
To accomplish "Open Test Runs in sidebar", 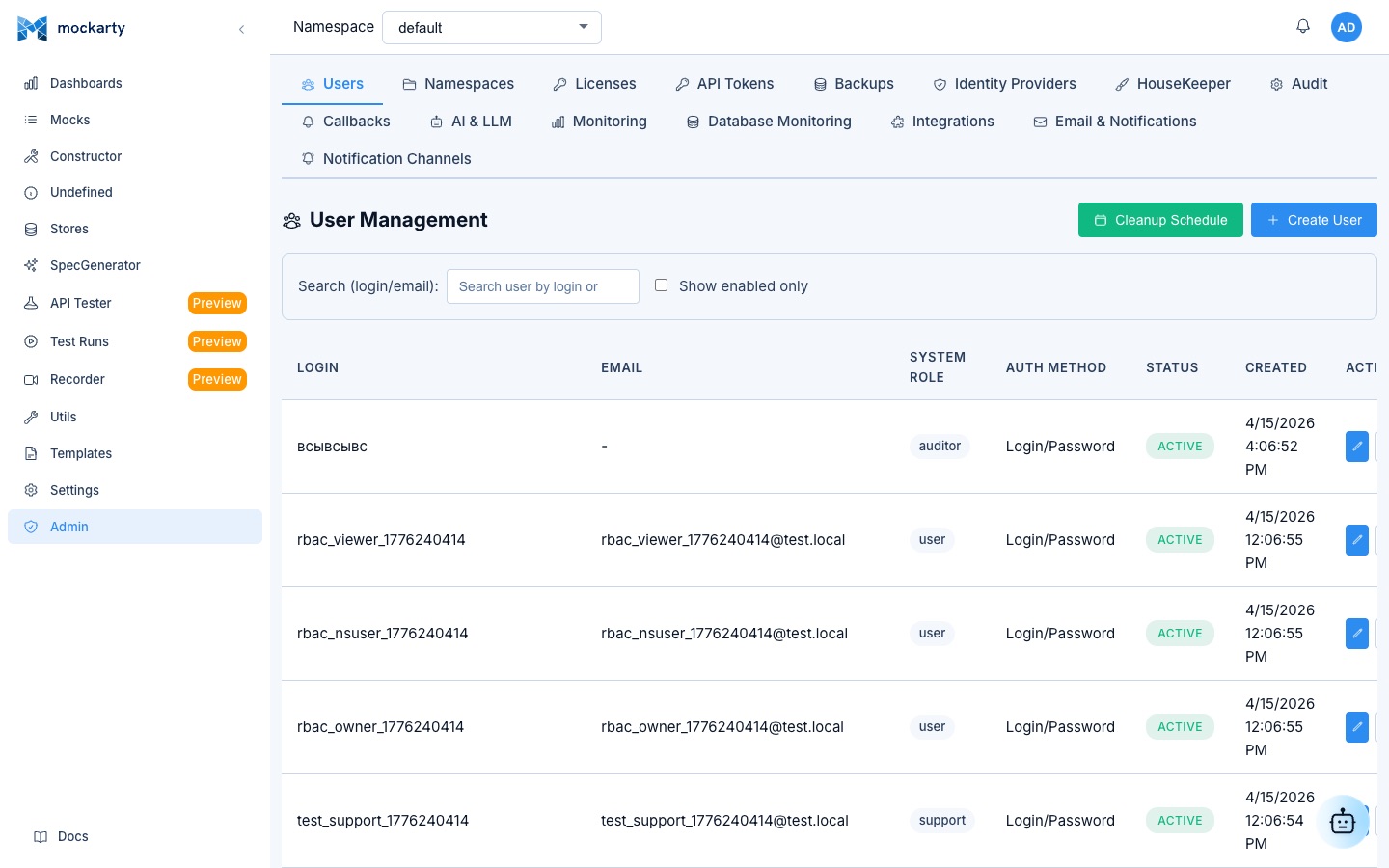I will 135,341.
